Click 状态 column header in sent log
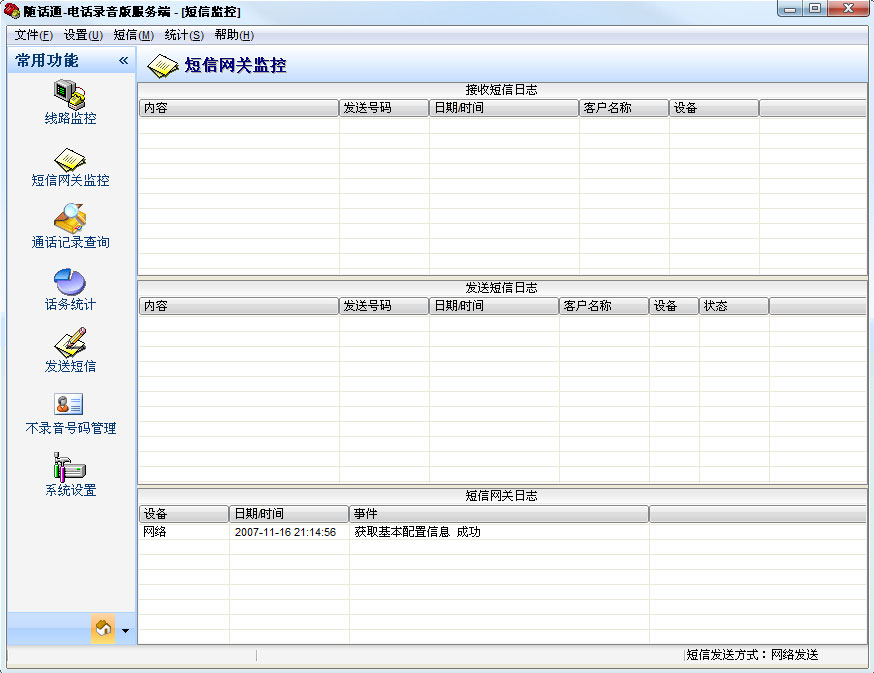 (x=733, y=306)
